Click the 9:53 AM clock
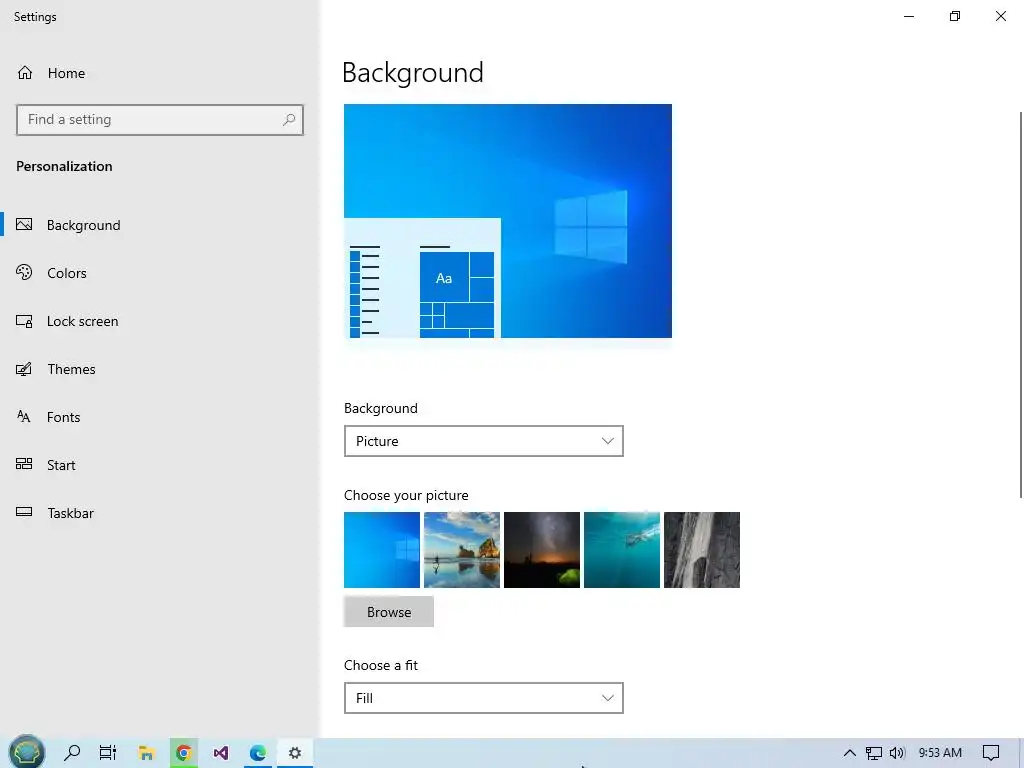The height and width of the screenshot is (768, 1024). click(x=940, y=753)
